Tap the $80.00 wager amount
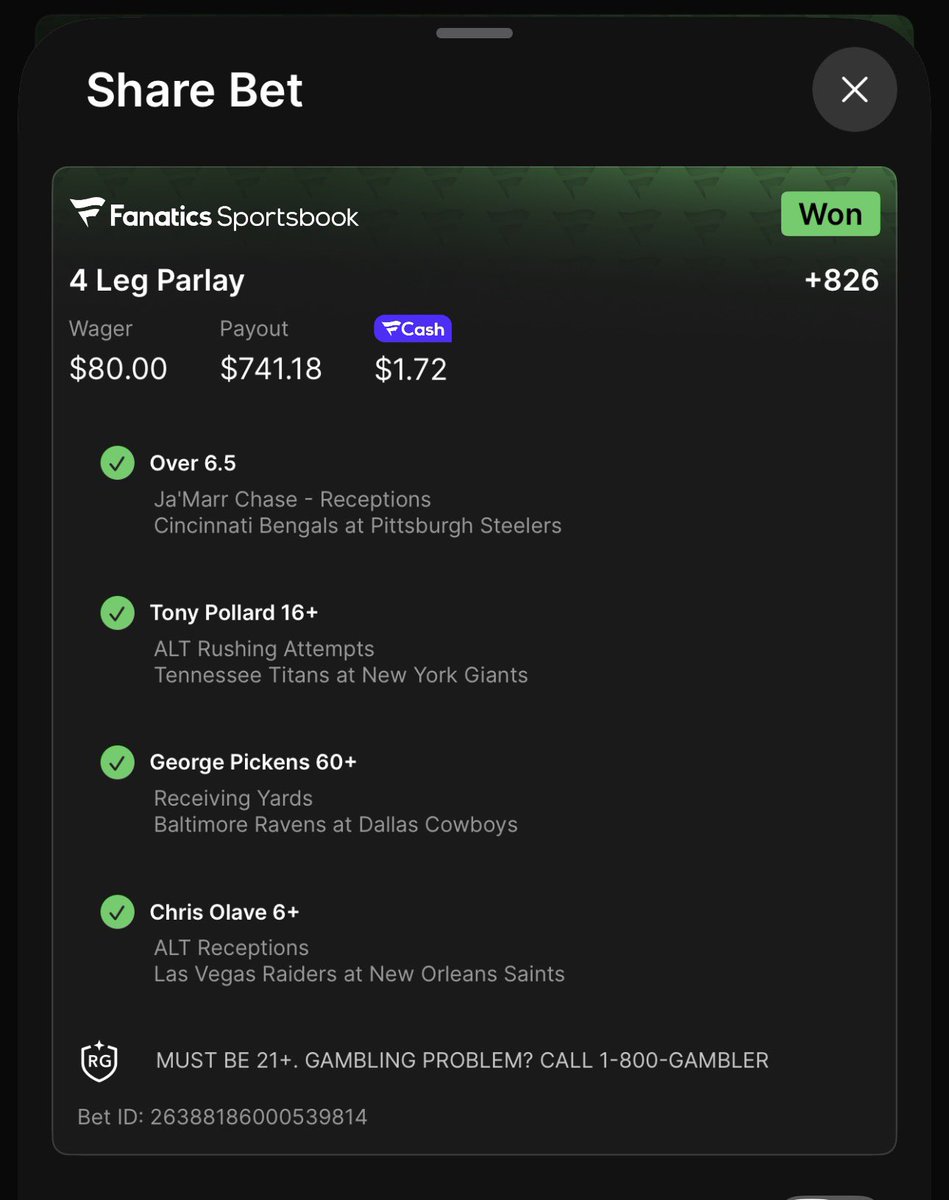 (118, 369)
